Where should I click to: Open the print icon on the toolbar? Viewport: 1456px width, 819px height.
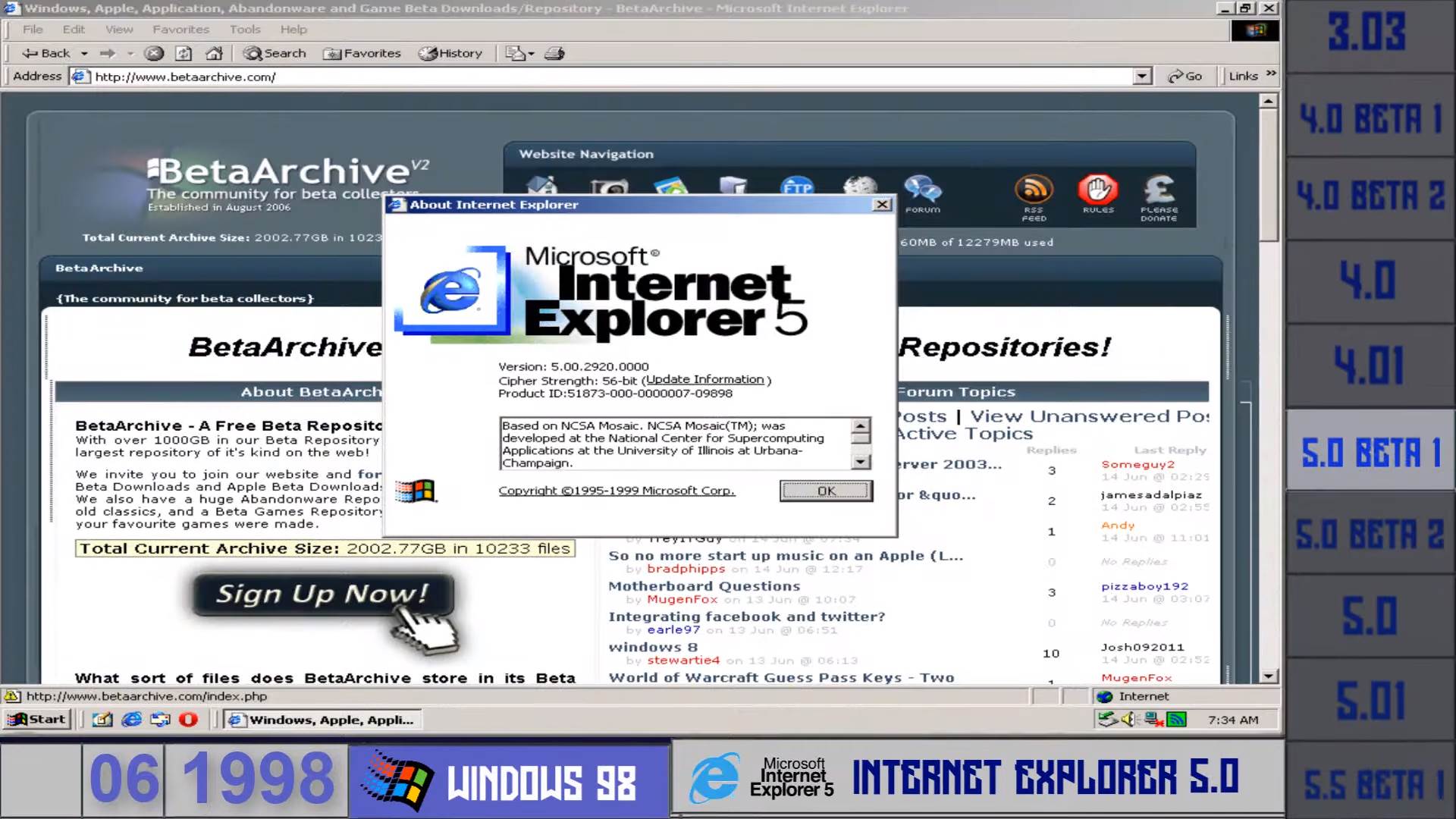pos(556,53)
